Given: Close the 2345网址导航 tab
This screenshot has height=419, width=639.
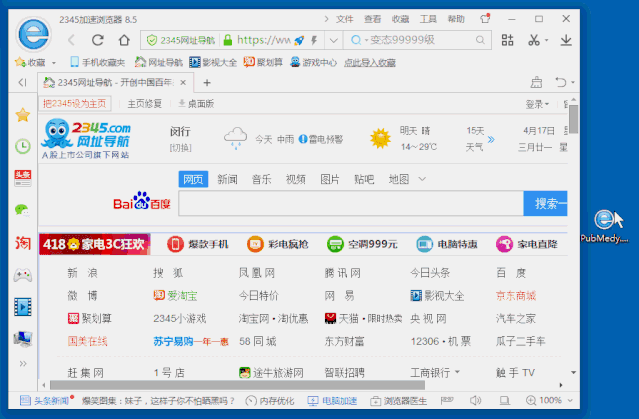Looking at the screenshot, I should click(x=183, y=83).
